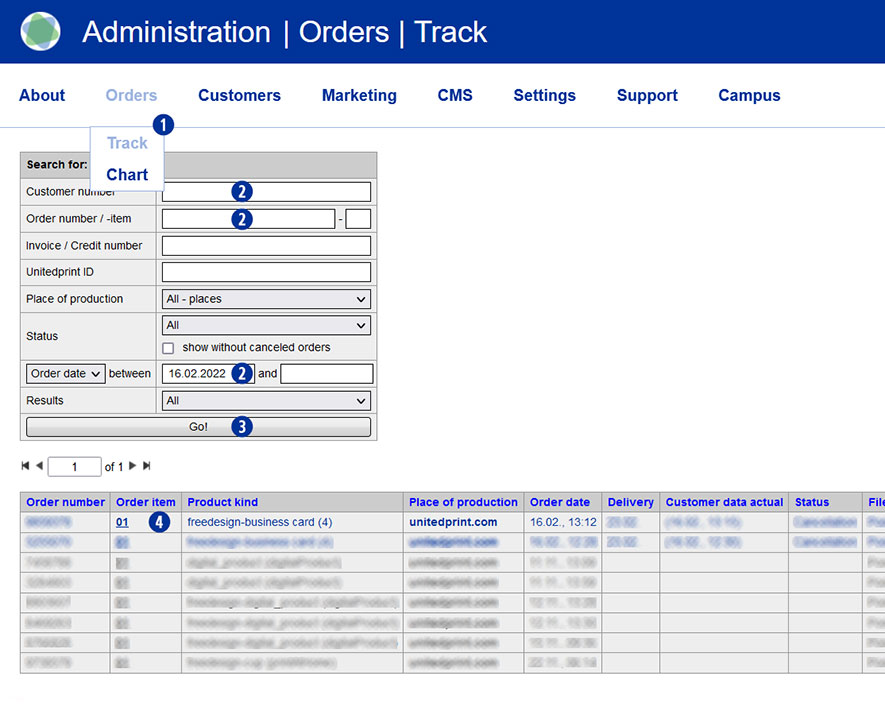The width and height of the screenshot is (885, 707).
Task: Click the page number box in pagination
Action: pos(74,467)
